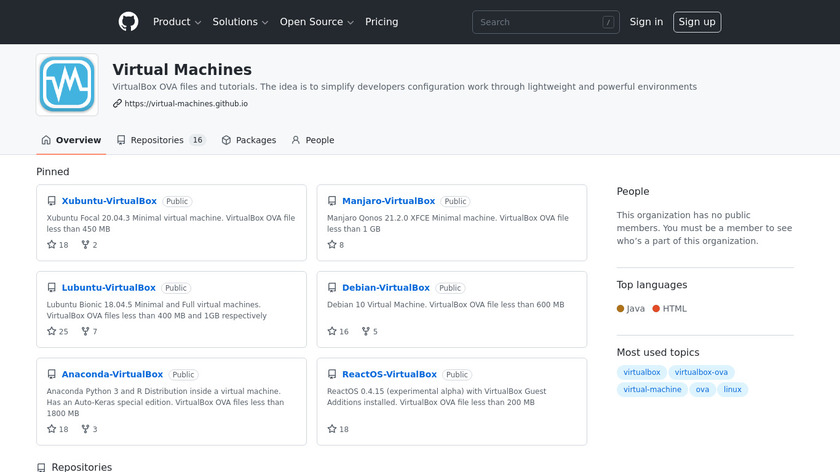Expand the Product dropdown menu

(176, 22)
